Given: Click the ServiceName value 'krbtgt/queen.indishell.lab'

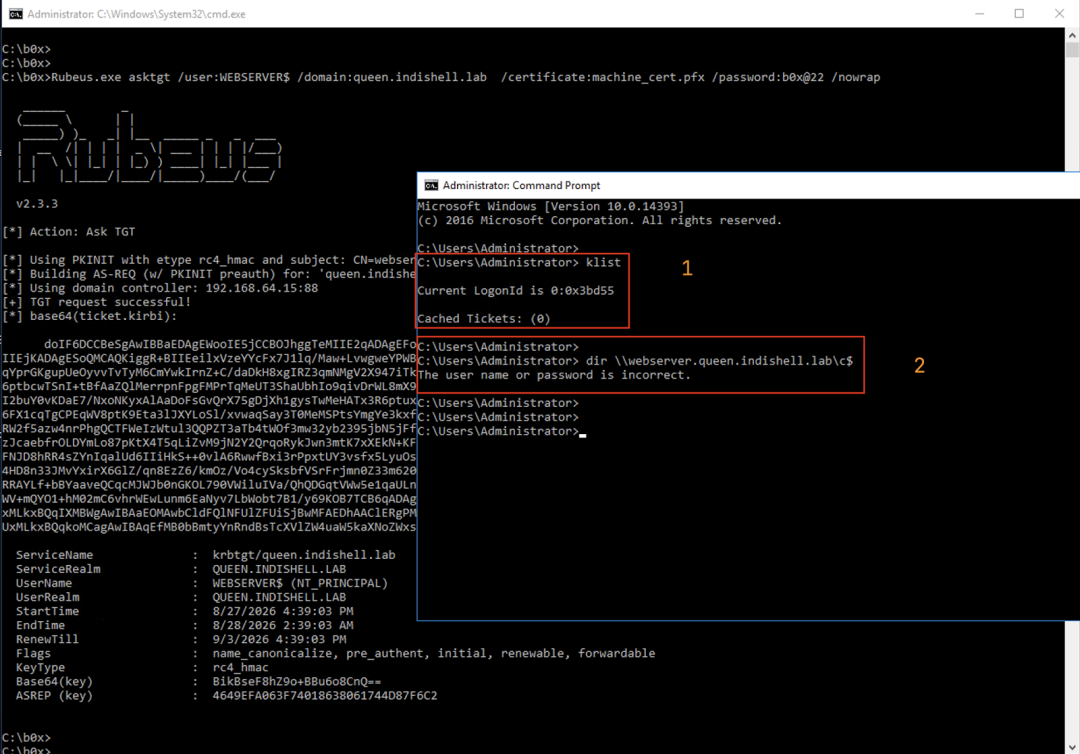Looking at the screenshot, I should (304, 555).
